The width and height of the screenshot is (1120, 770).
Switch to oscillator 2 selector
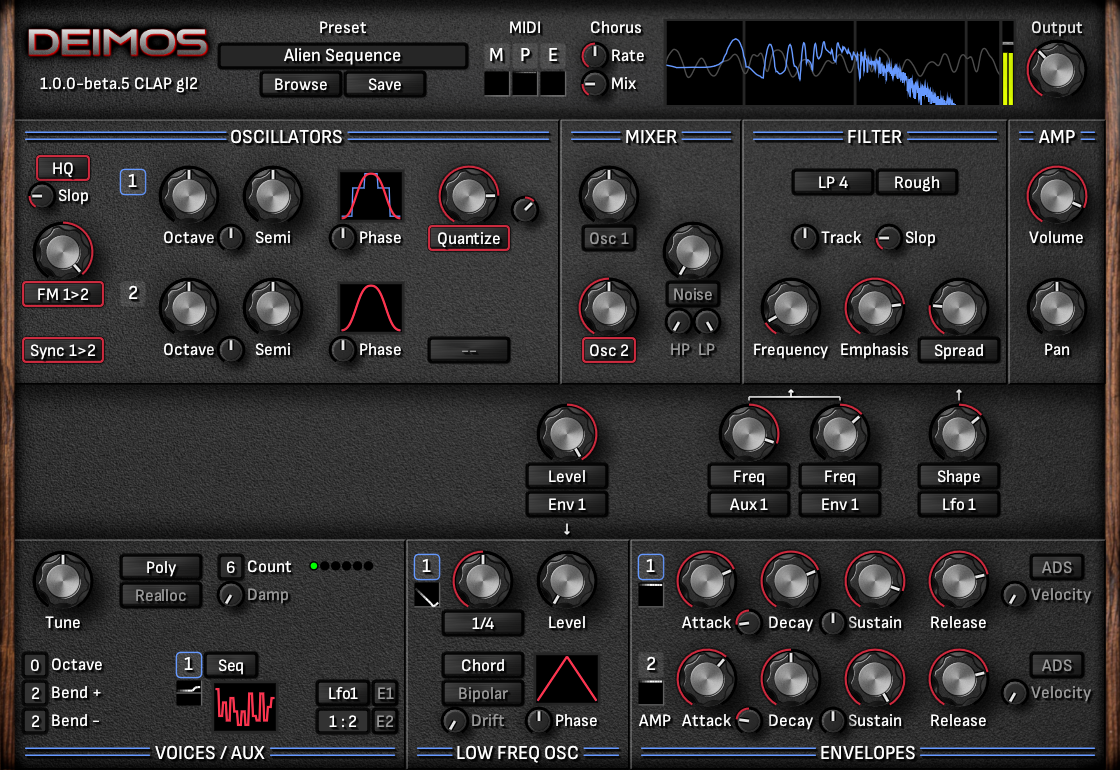(x=133, y=293)
